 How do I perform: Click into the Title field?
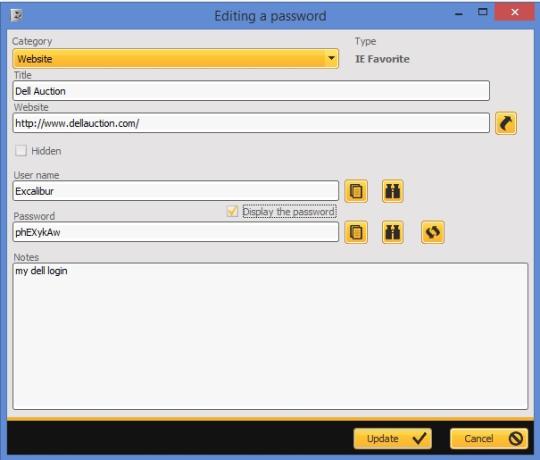pos(251,91)
